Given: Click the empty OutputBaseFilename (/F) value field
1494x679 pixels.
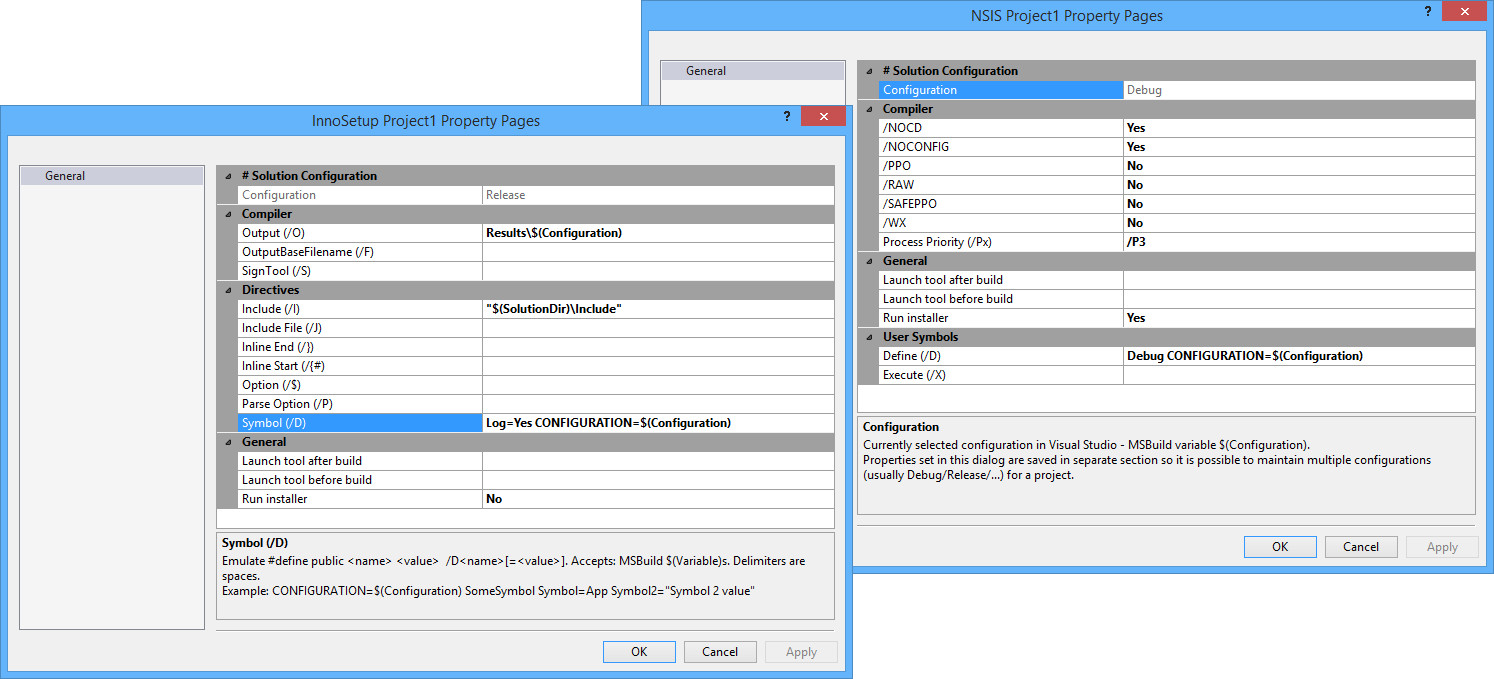Looking at the screenshot, I should (658, 252).
